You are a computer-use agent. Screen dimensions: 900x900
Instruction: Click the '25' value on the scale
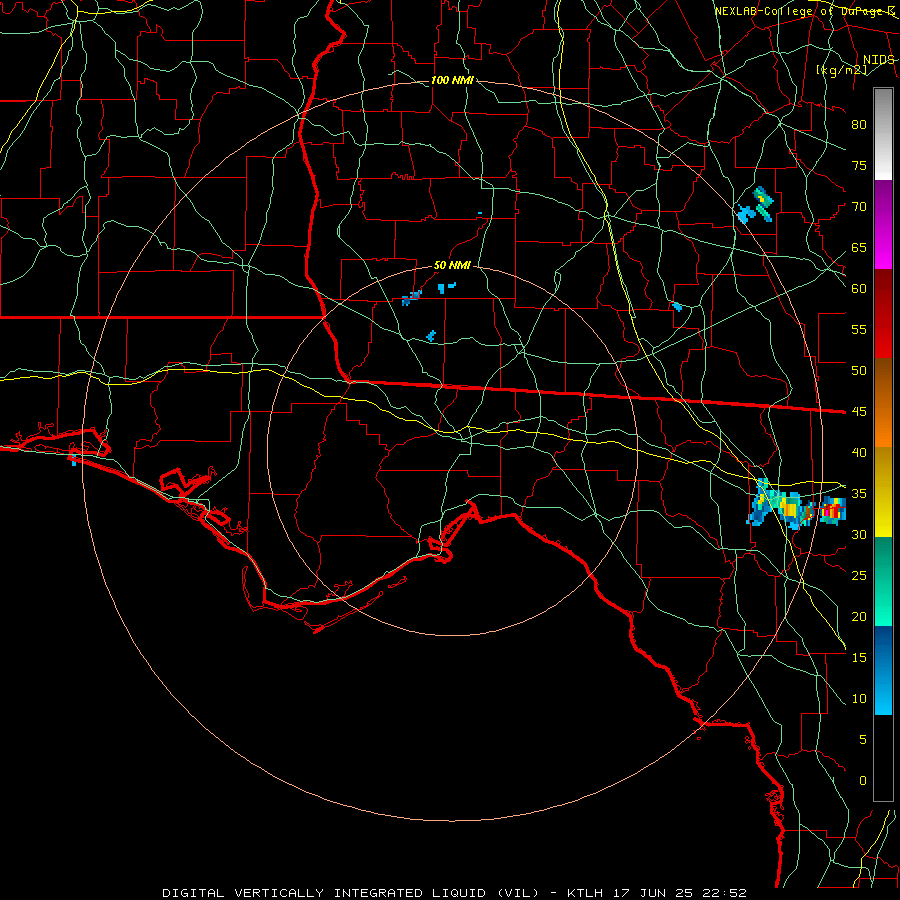[x=859, y=576]
